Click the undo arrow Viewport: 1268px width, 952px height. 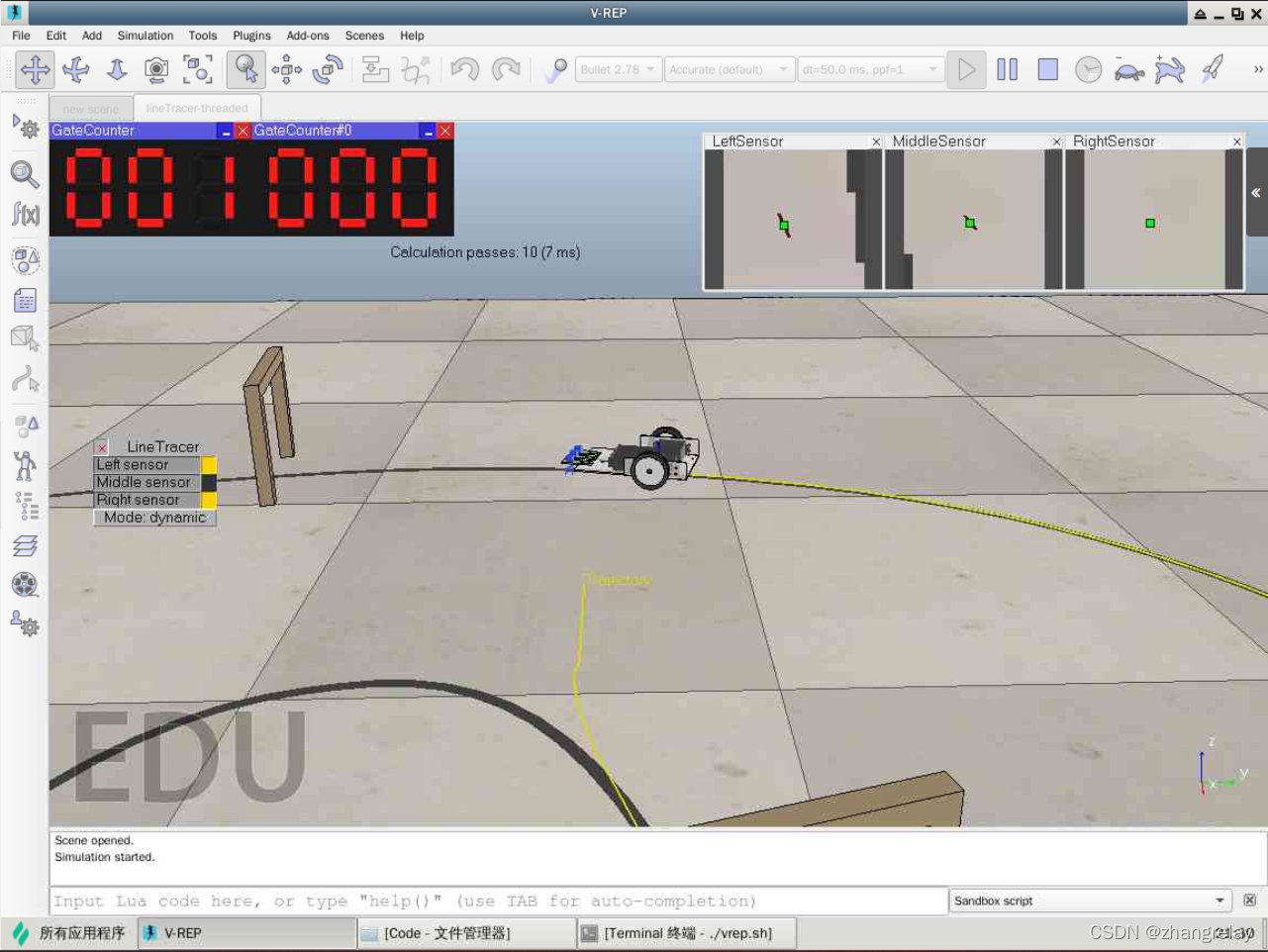[464, 69]
